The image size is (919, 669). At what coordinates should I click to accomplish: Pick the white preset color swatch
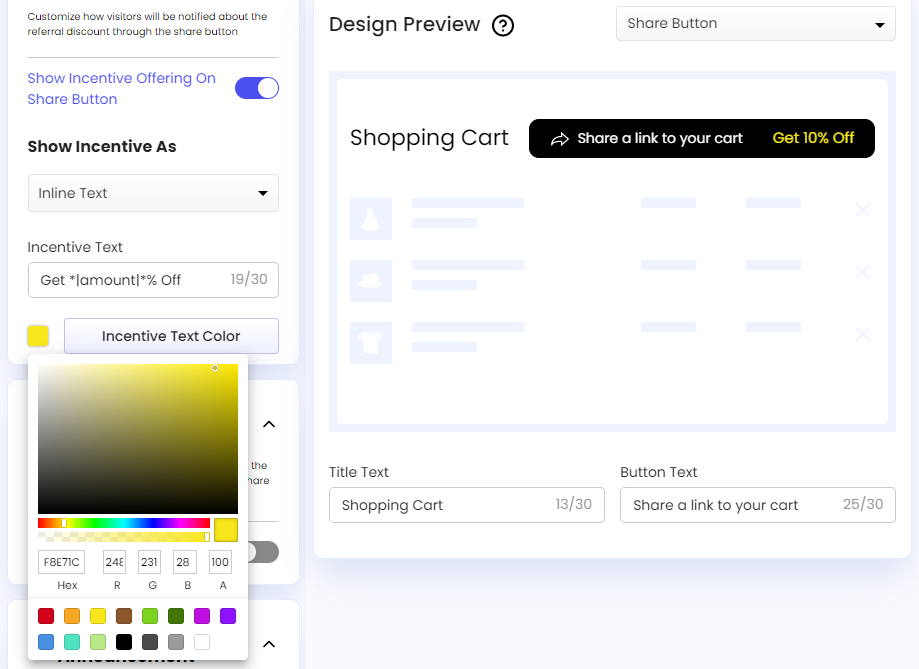[202, 643]
